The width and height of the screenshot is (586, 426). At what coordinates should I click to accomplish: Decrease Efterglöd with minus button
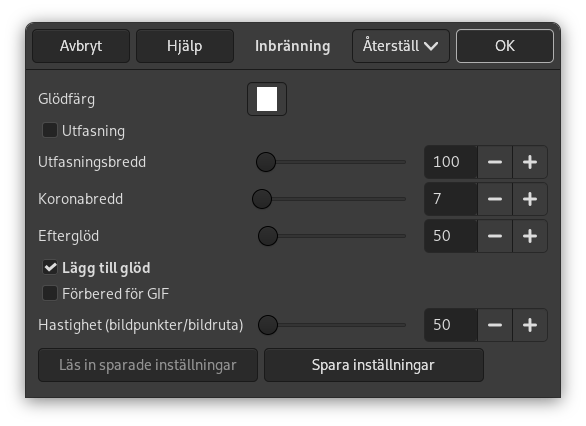point(495,236)
